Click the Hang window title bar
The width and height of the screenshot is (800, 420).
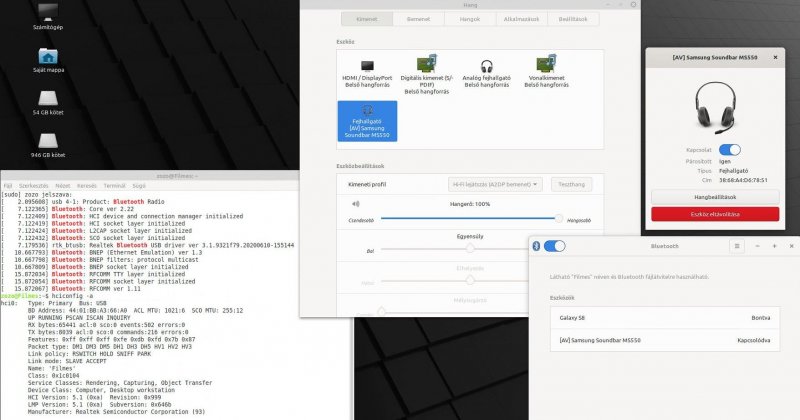[470, 5]
